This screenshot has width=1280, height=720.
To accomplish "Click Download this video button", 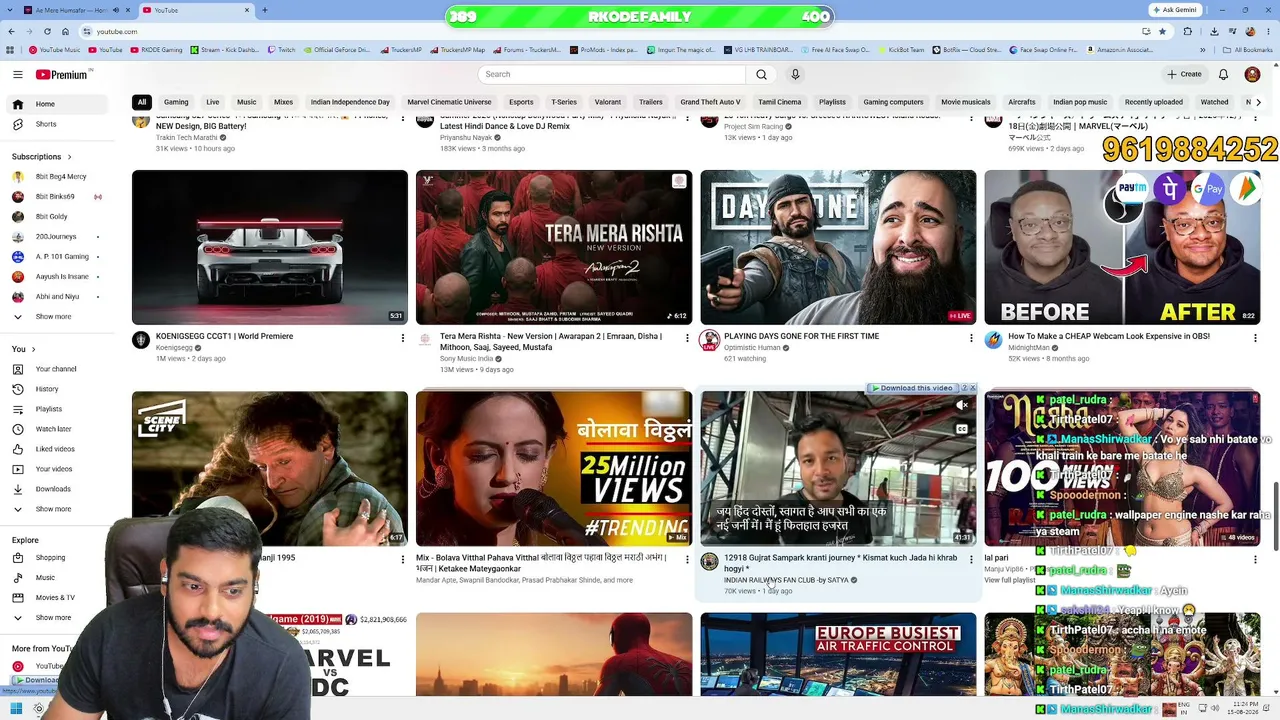I will click(912, 388).
